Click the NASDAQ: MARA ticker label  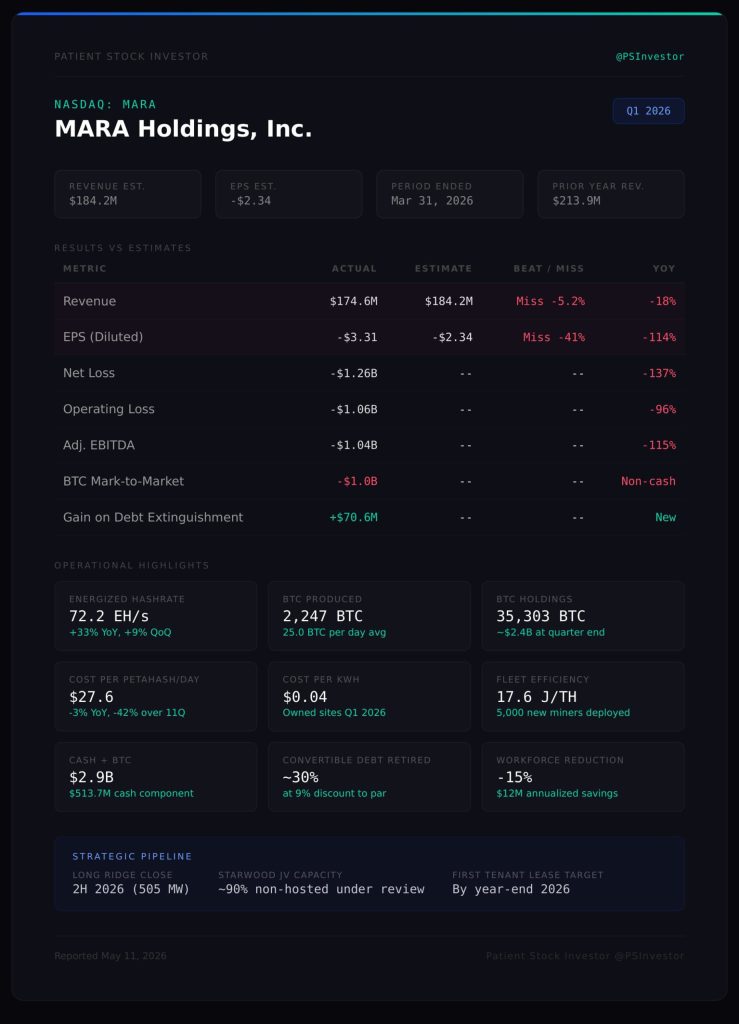click(105, 104)
